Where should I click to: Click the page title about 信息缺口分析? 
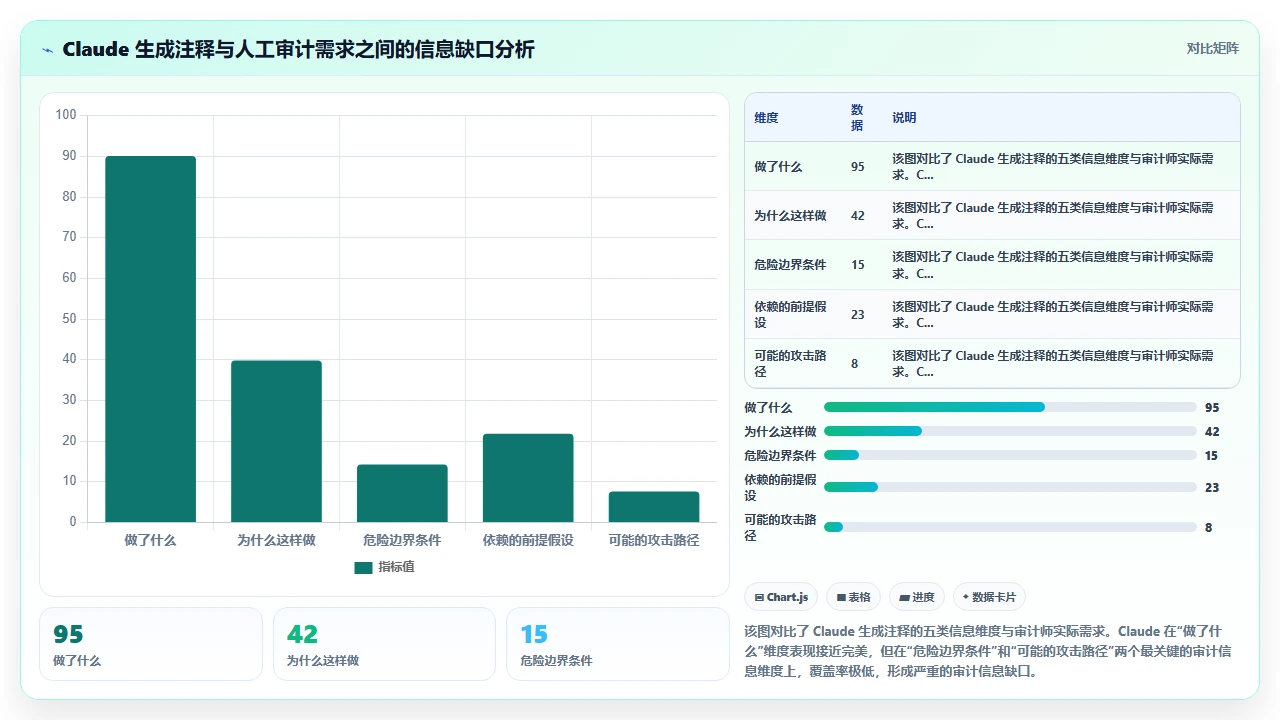[x=298, y=49]
